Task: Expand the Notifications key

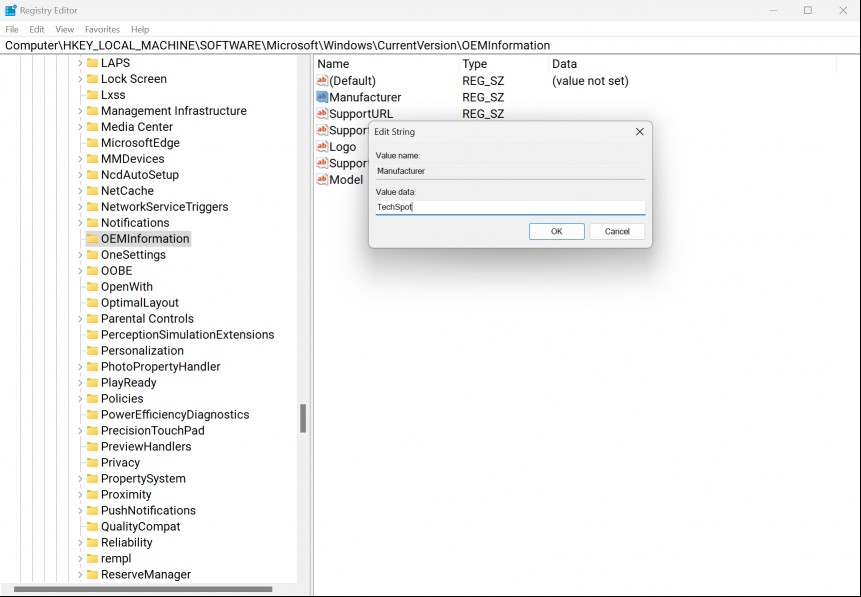Action: click(80, 222)
